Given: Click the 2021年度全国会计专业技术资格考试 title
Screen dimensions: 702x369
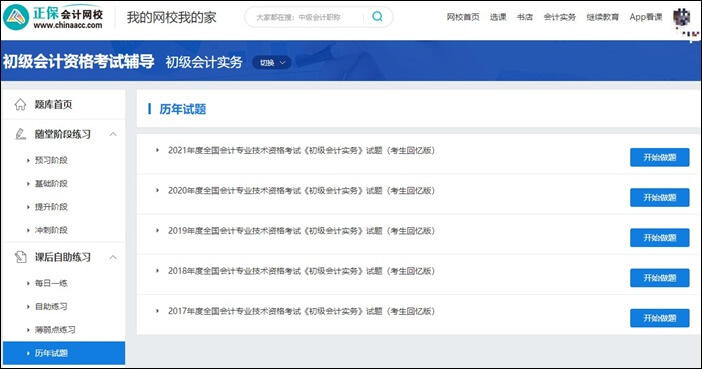Looking at the screenshot, I should coord(301,150).
